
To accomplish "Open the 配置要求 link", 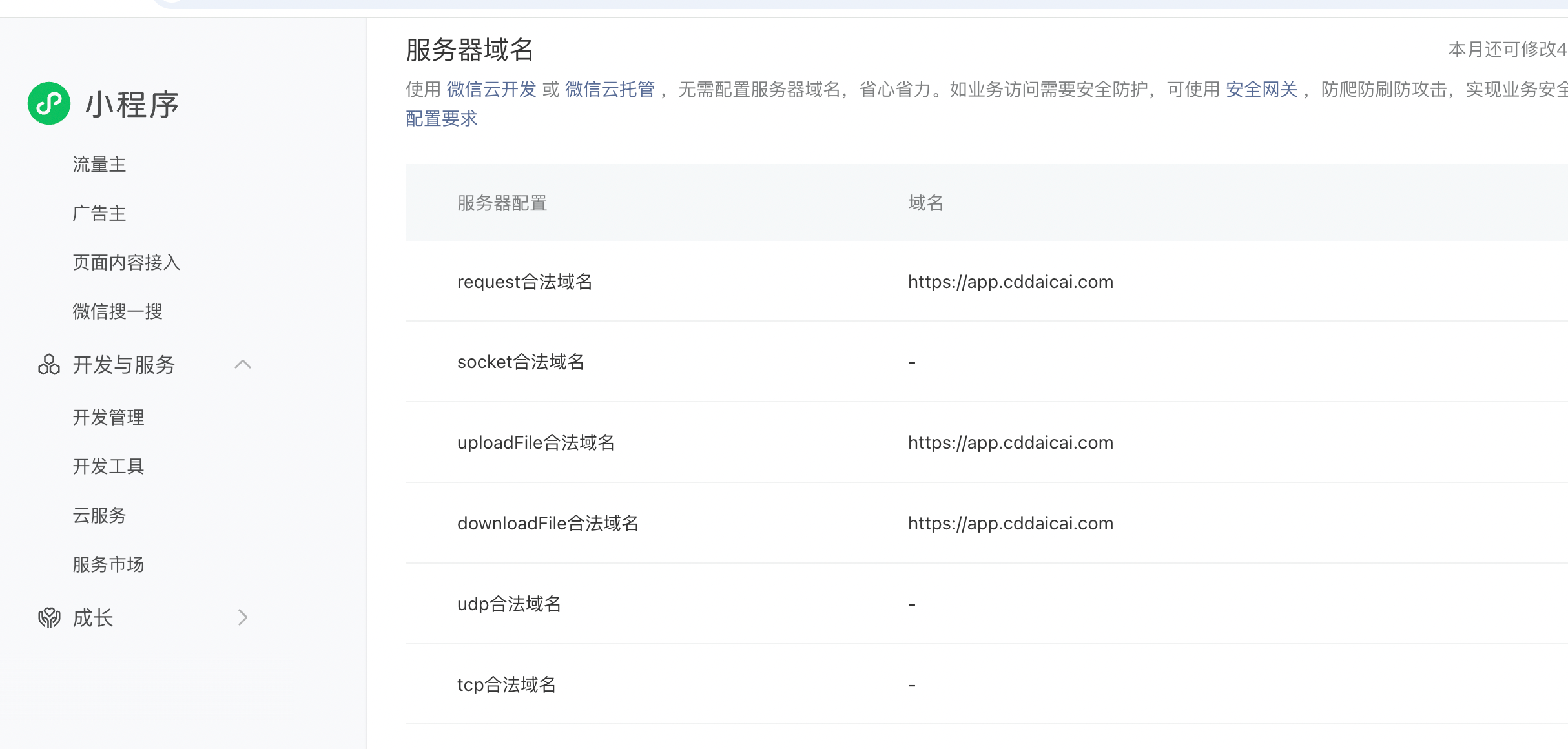I will point(442,119).
